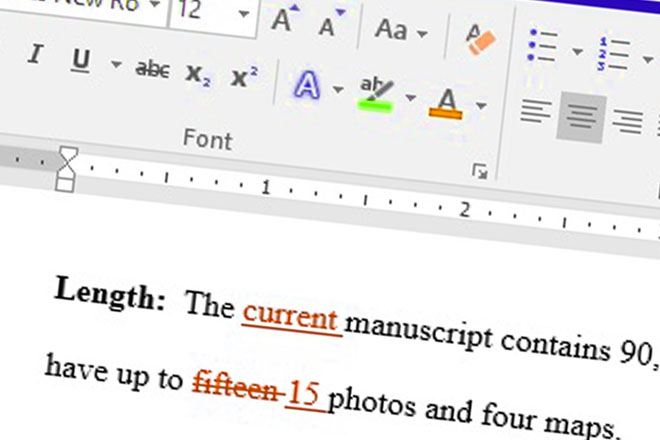Apply orange font color
Screen dimensions: 660x440
[447, 103]
